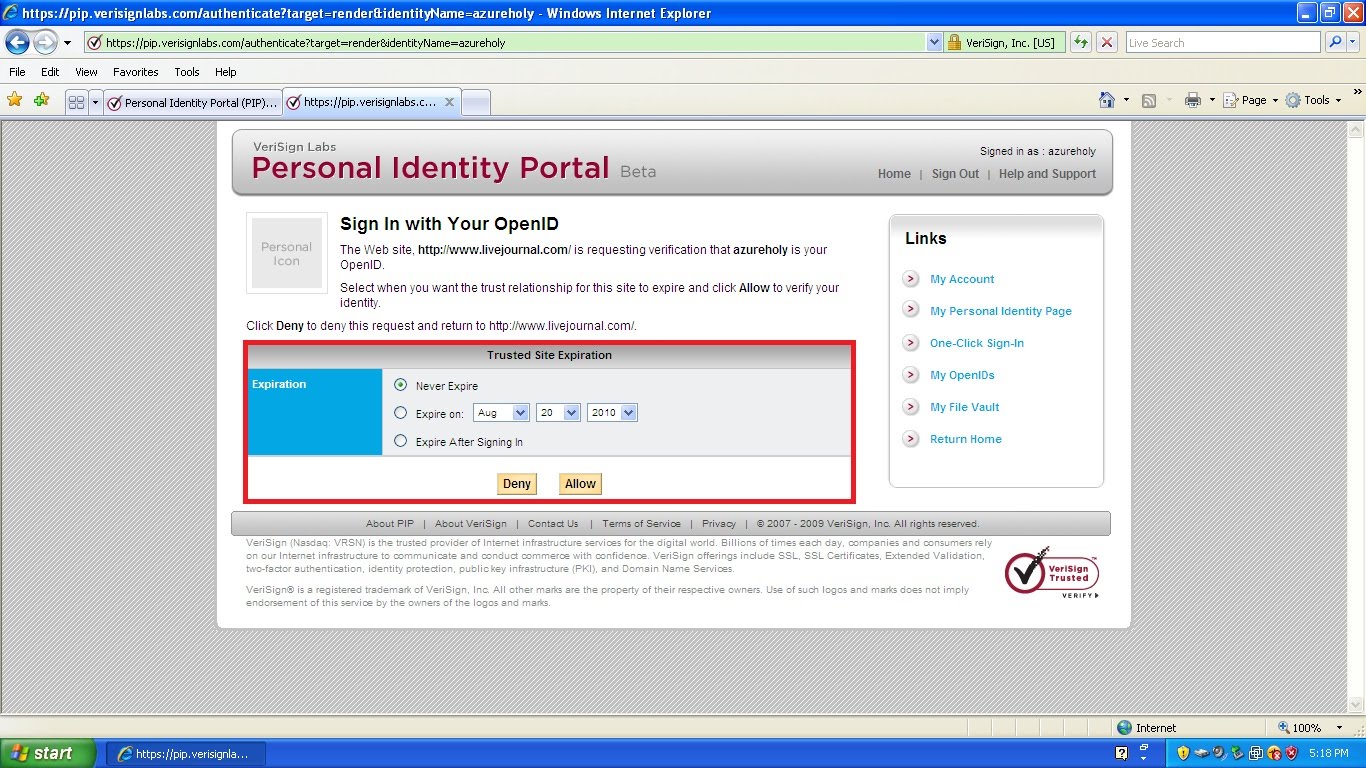Screen dimensions: 1366x768
Task: Click the gold padlock security icon
Action: coord(954,43)
